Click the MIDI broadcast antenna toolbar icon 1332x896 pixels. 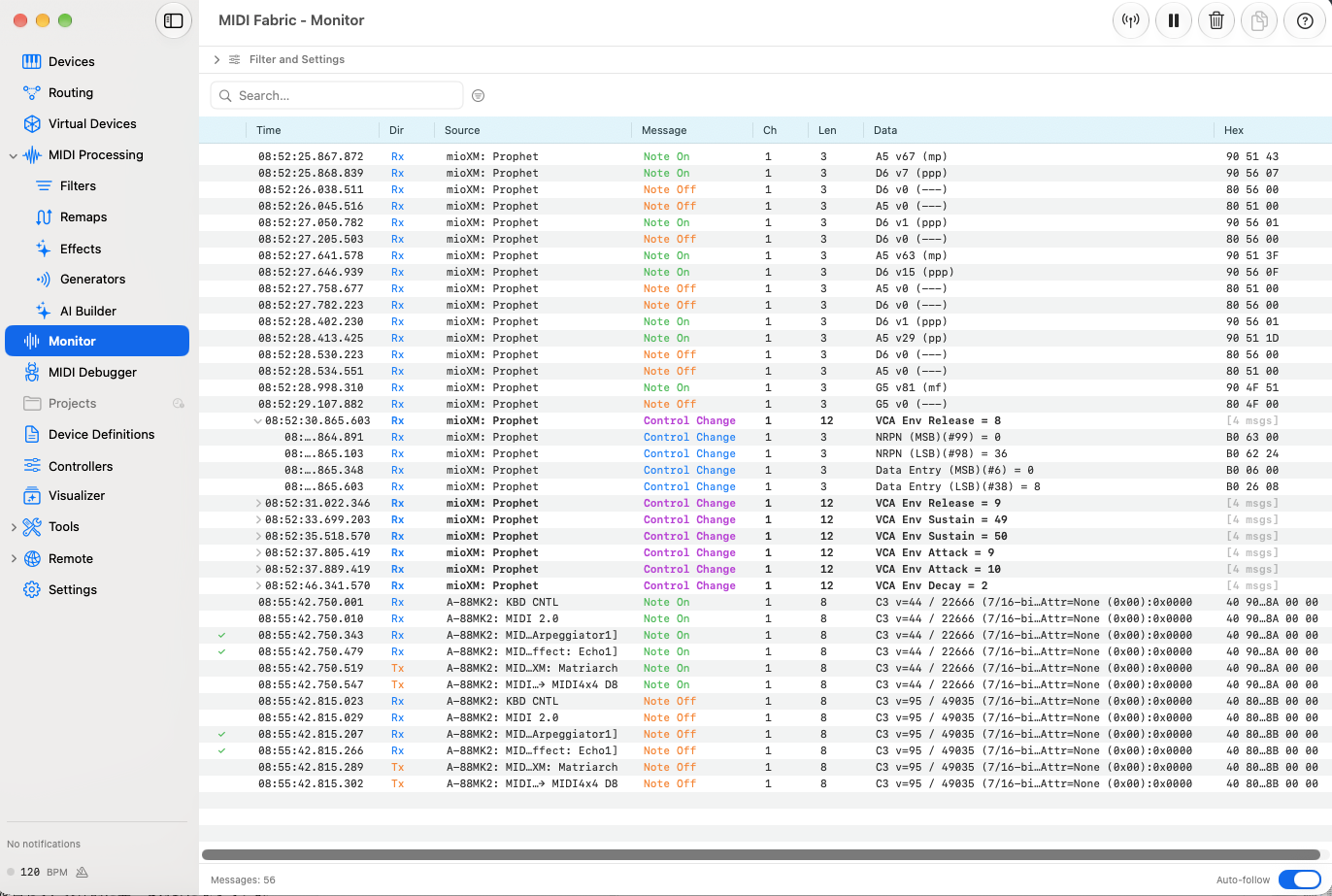coord(1131,20)
